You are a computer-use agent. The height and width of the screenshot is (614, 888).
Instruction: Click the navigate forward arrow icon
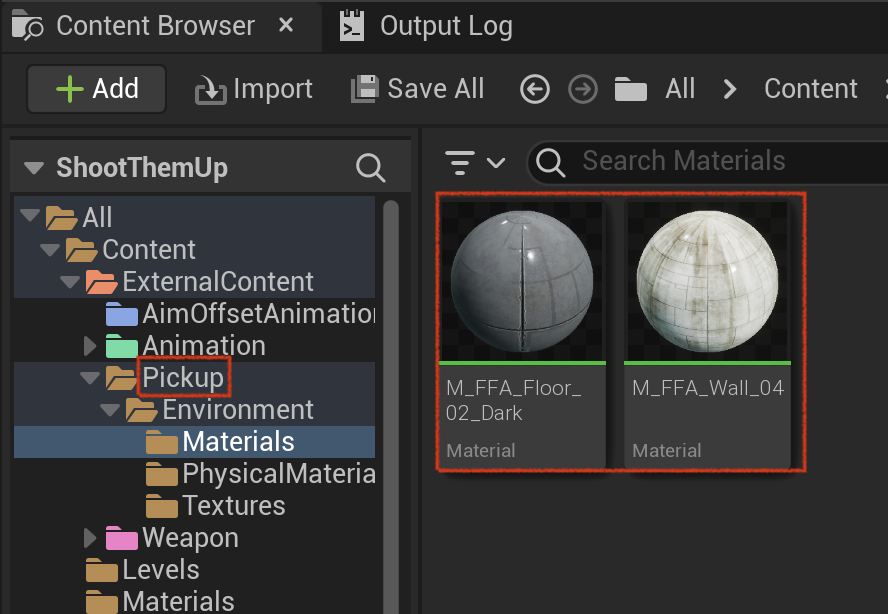coord(583,89)
